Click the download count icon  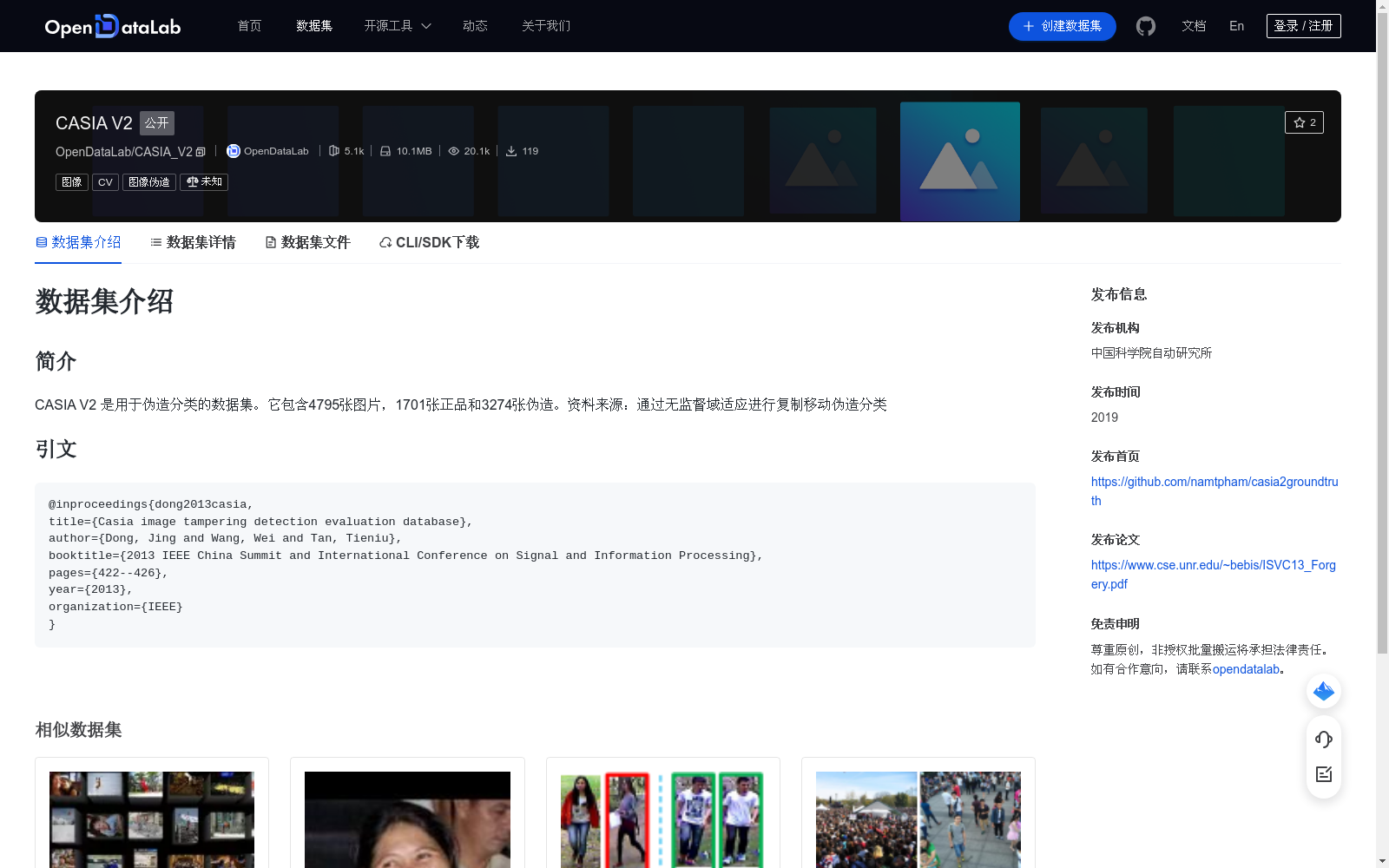tap(511, 151)
